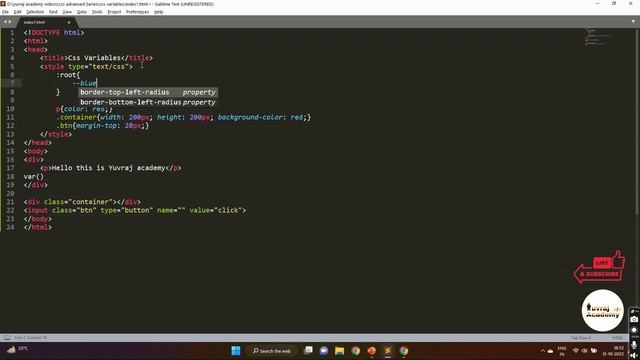Place cursor on the title tag line

coord(96,58)
